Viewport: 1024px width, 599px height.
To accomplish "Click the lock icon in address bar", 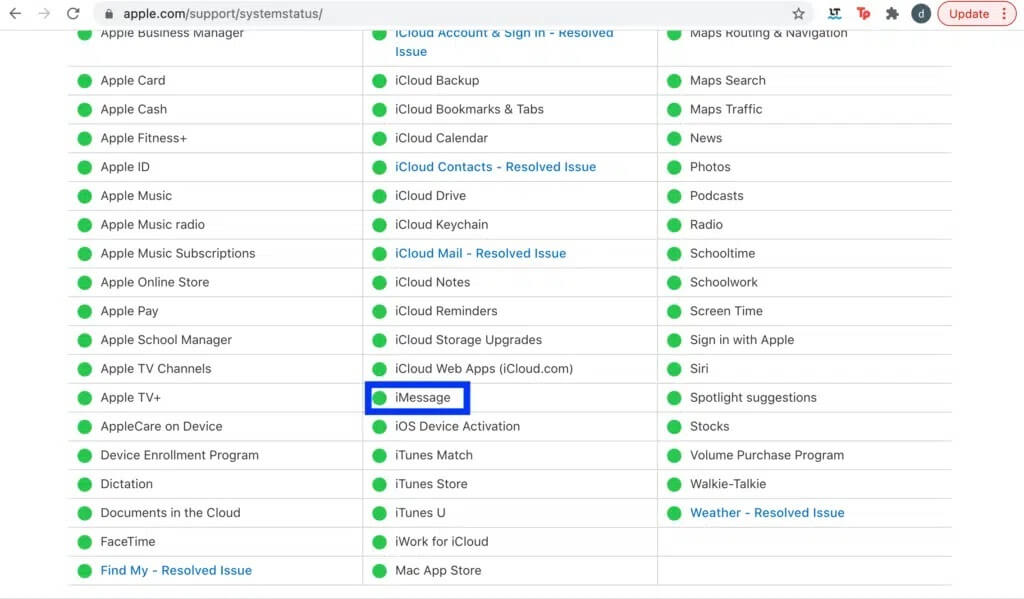I will (x=108, y=14).
